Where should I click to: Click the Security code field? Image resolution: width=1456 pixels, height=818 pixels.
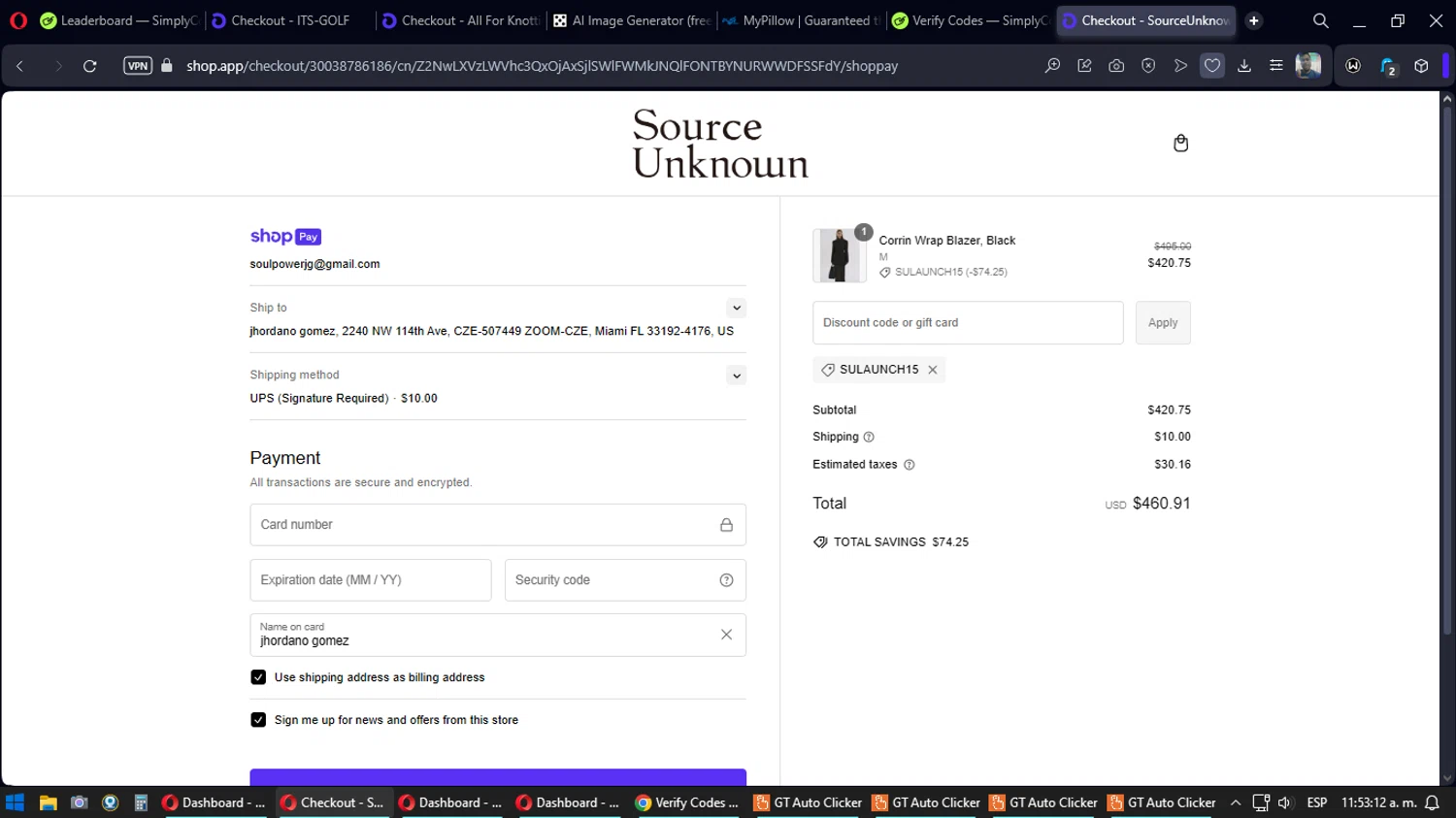625,580
